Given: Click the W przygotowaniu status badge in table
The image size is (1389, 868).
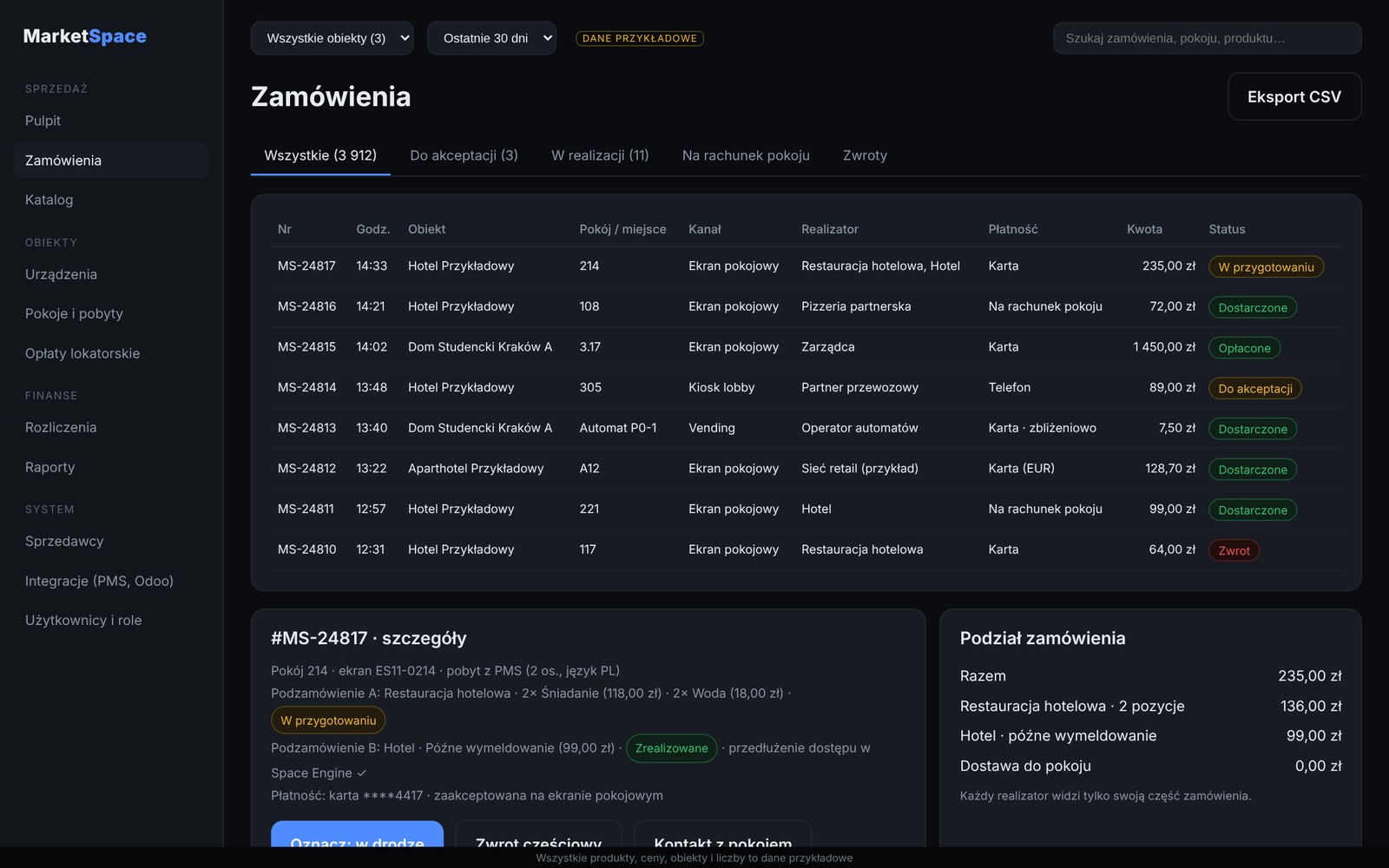Looking at the screenshot, I should 1266,266.
